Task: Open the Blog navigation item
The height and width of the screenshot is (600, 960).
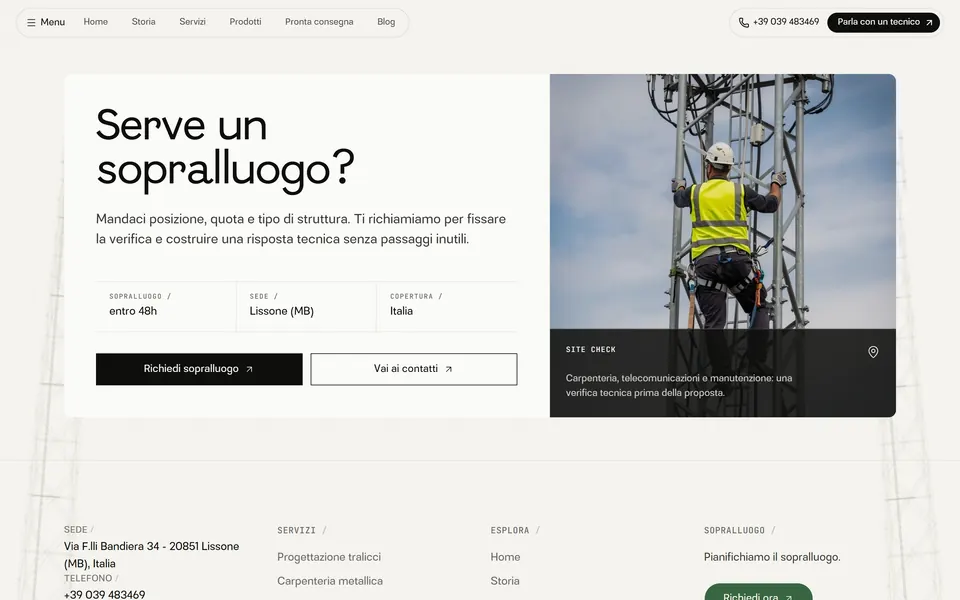Action: point(386,22)
